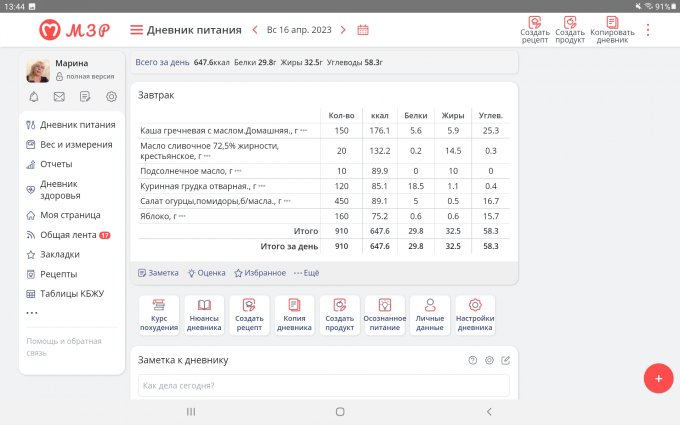
Task: Expand the Ещё options under breakfast
Action: click(306, 272)
